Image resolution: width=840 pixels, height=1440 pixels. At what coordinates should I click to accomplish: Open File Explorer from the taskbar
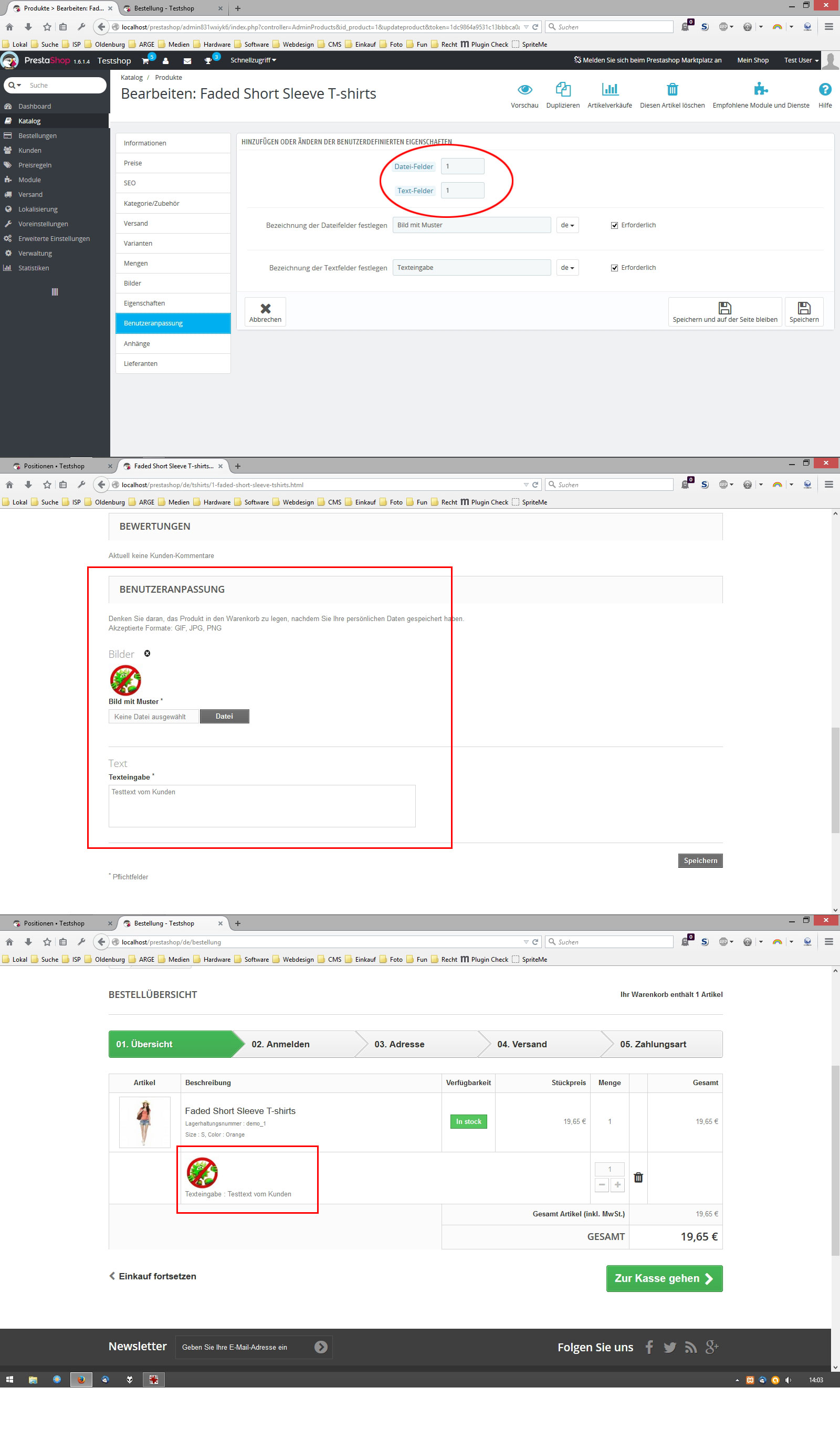tap(33, 1380)
